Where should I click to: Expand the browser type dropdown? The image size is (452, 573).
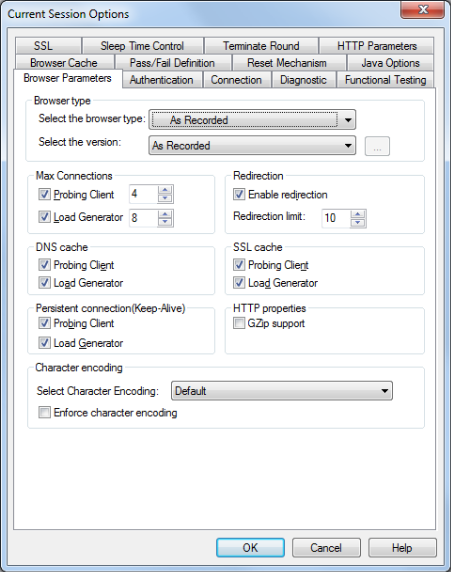pyautogui.click(x=252, y=120)
